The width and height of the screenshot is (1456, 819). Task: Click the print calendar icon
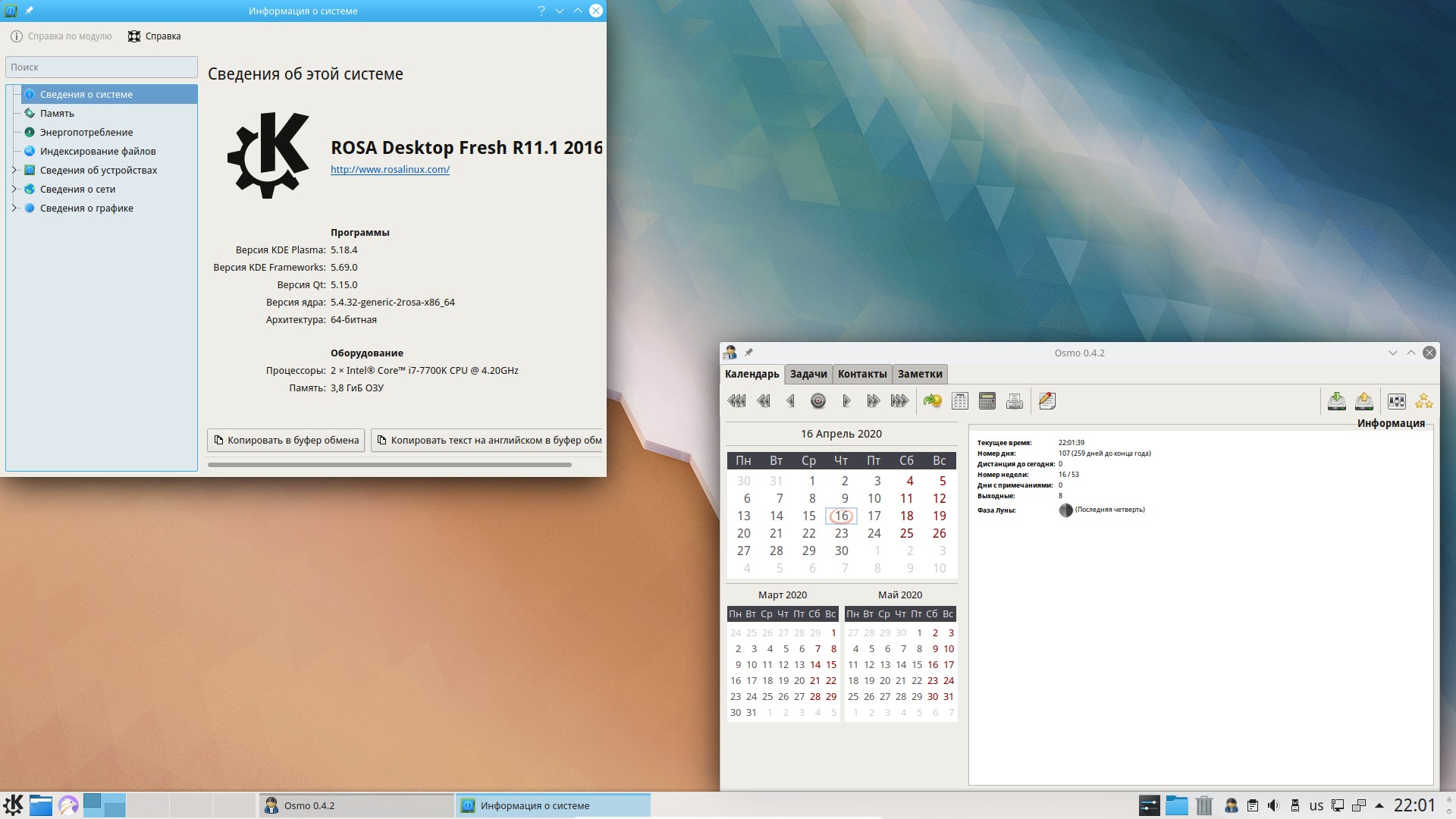pyautogui.click(x=1015, y=401)
